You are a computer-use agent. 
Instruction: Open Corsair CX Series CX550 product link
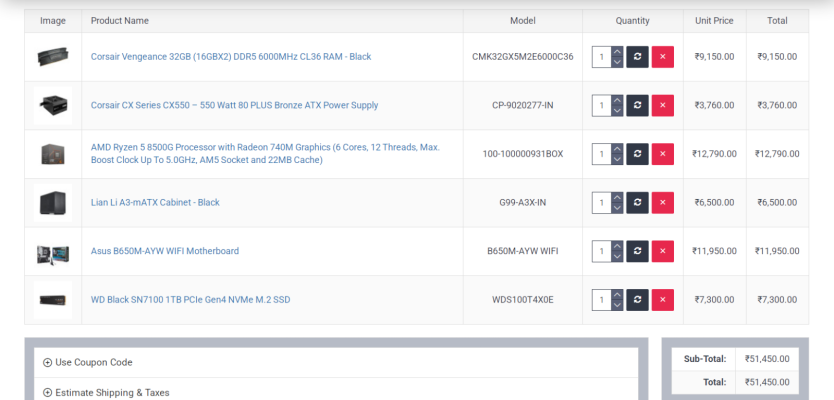[235, 105]
